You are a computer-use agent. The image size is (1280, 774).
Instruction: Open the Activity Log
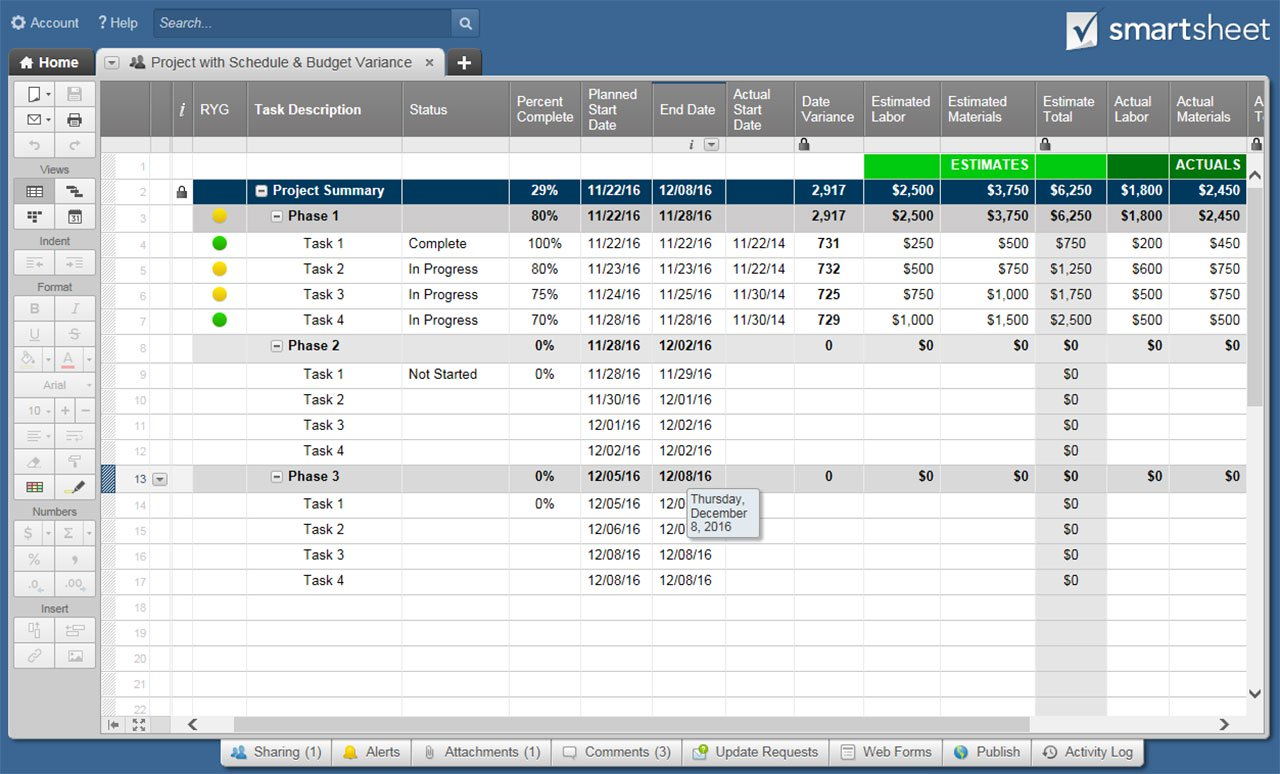(1087, 752)
